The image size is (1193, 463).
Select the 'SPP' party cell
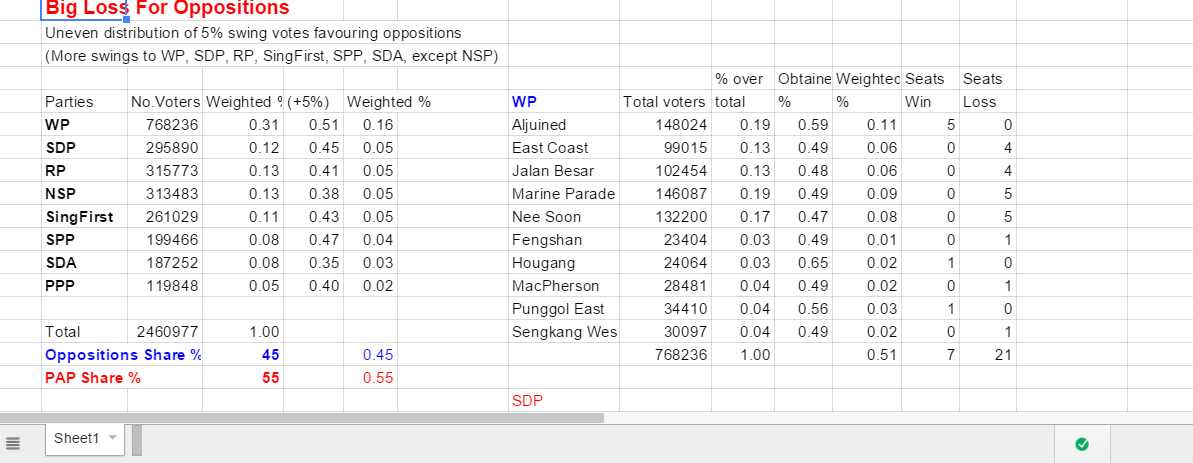[x=84, y=239]
